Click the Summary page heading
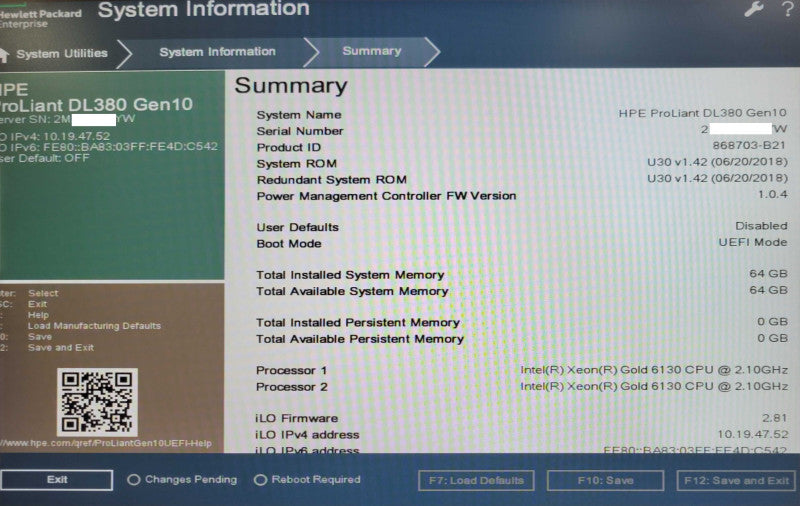 click(x=291, y=86)
